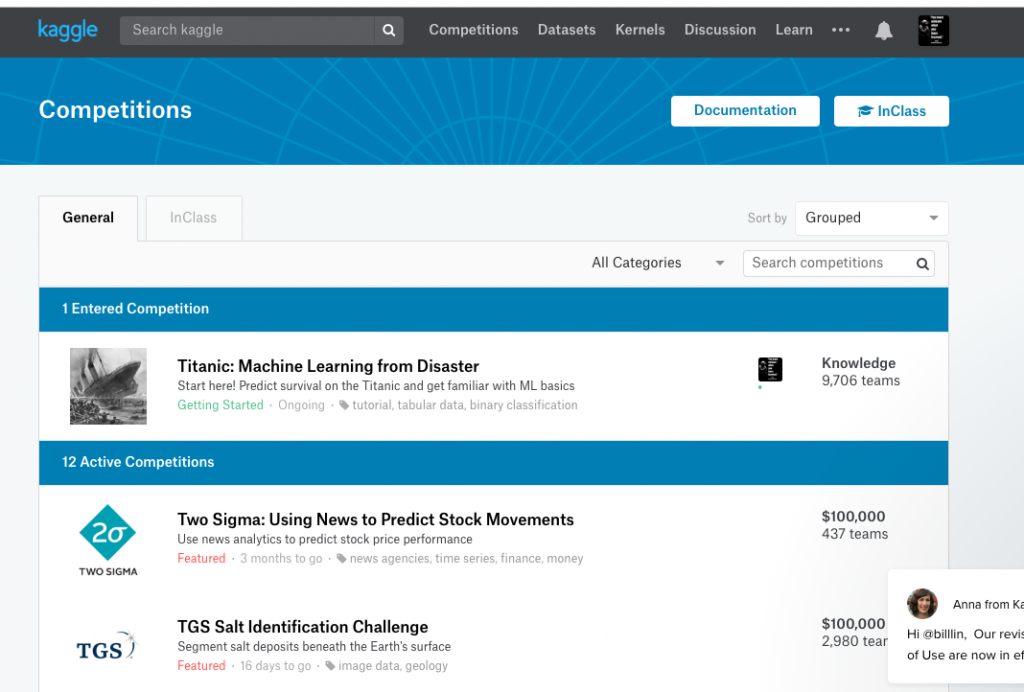Screen dimensions: 1024x692
Task: Click the '437 teams' text
Action: tap(855, 534)
